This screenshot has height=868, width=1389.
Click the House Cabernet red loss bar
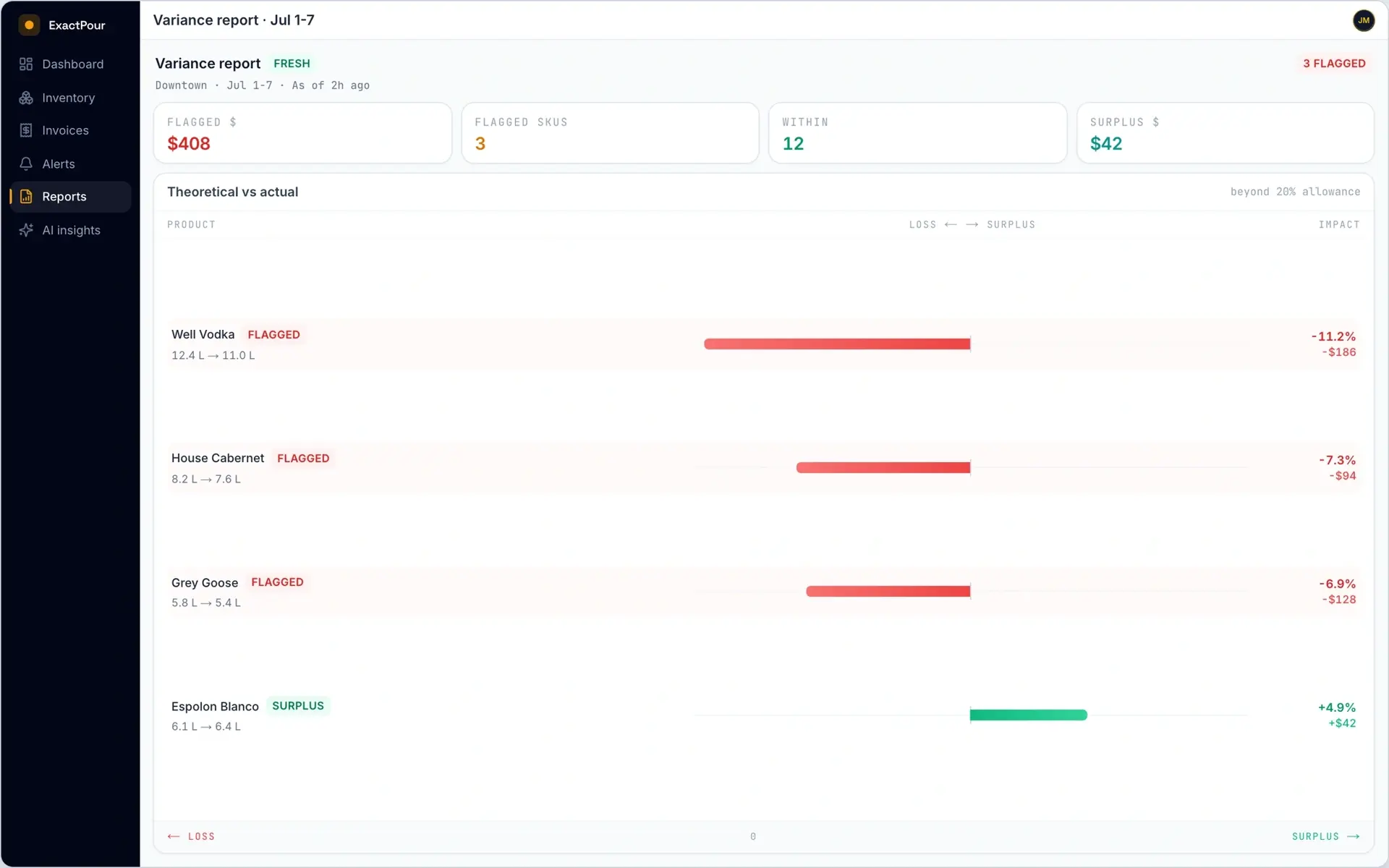[x=883, y=467]
